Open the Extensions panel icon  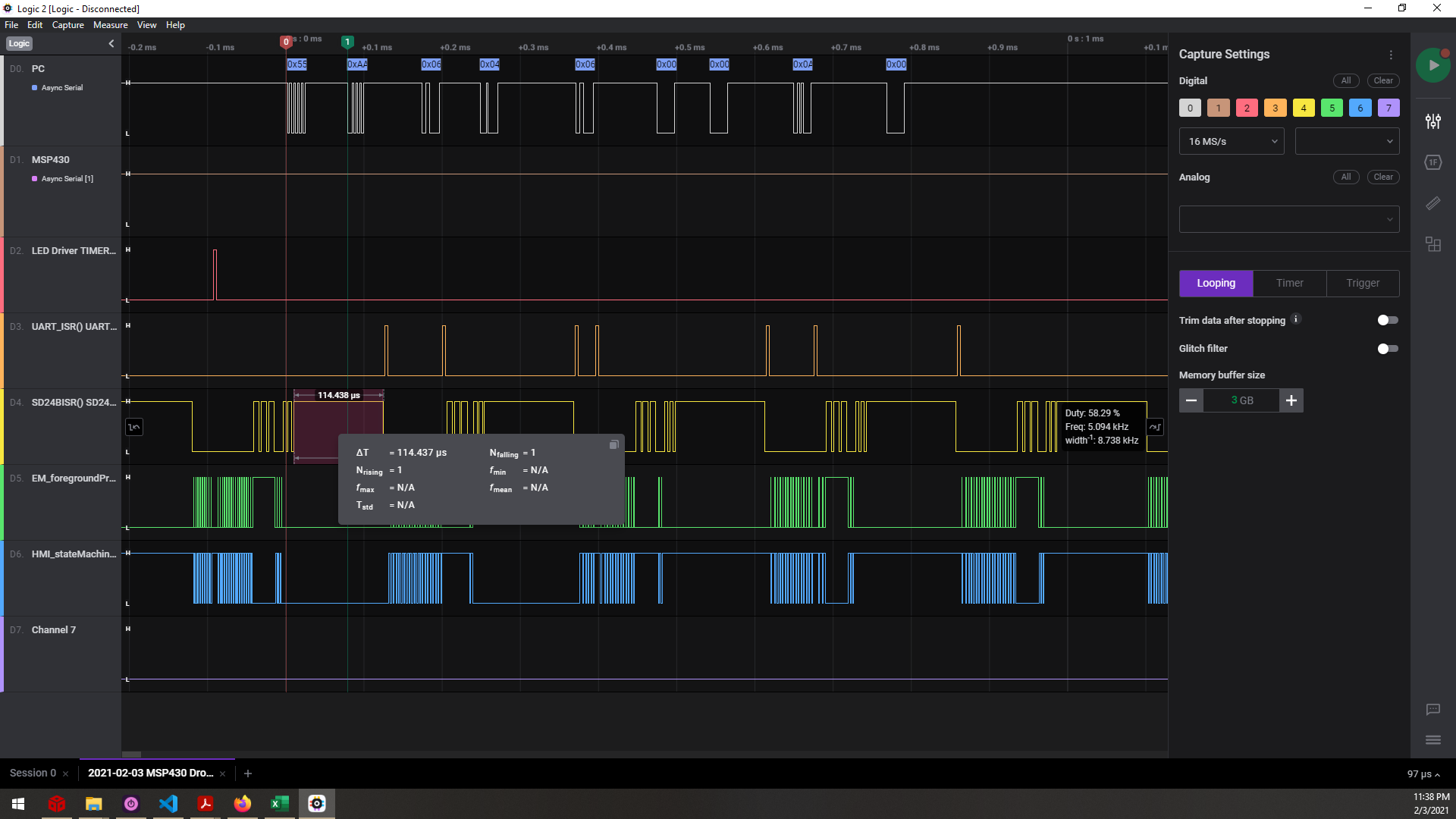coord(1432,245)
